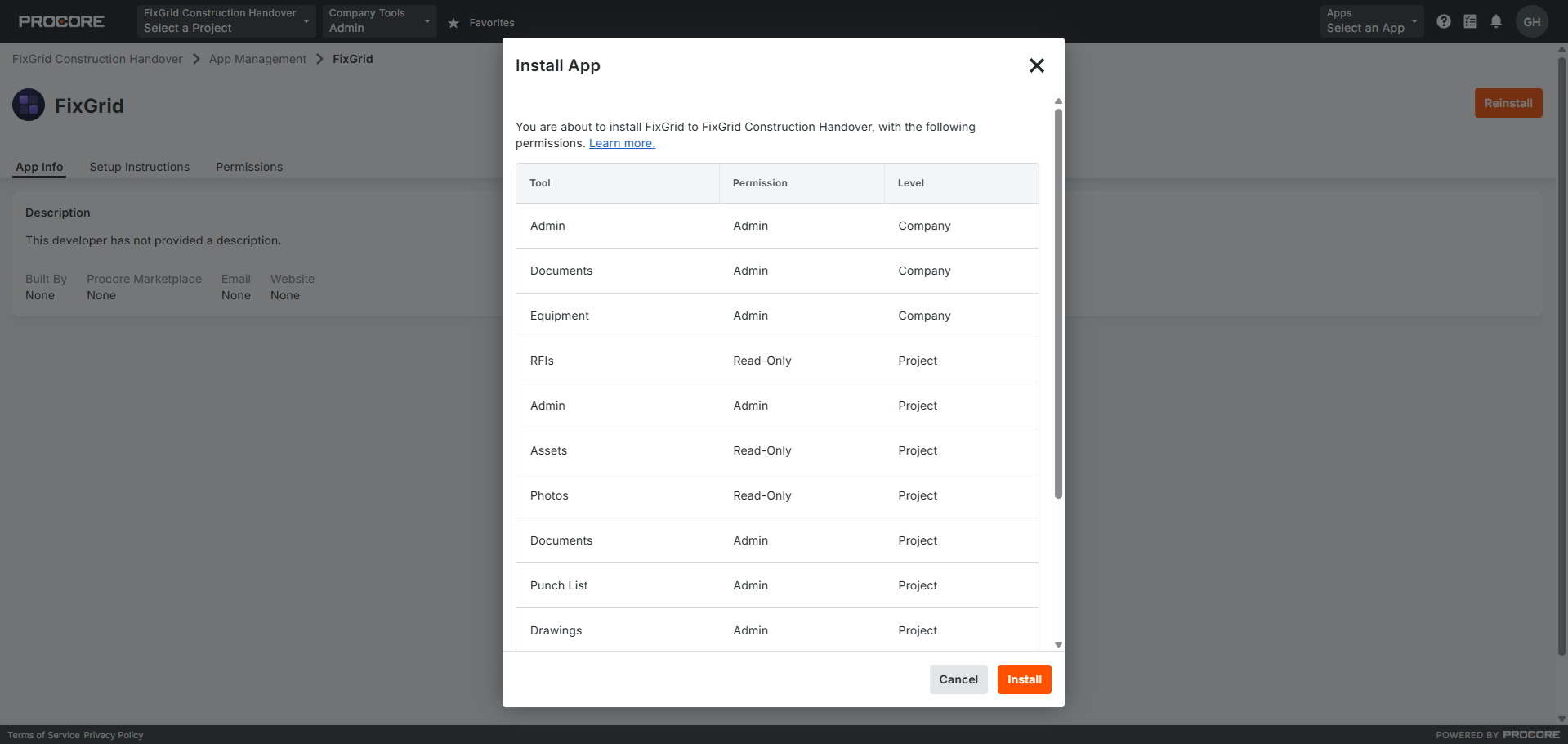Open the Select an App dropdown

(x=1372, y=21)
